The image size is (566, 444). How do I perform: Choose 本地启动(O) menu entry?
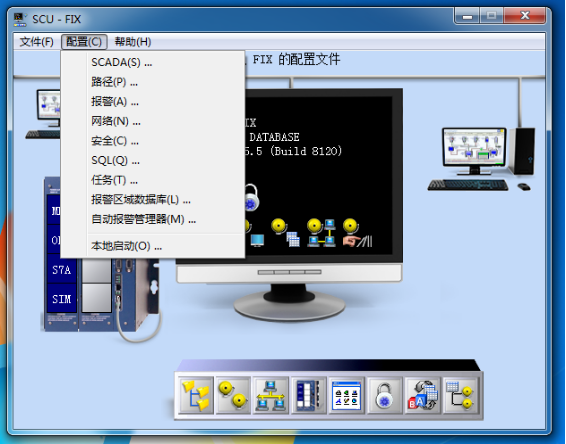[x=153, y=246]
